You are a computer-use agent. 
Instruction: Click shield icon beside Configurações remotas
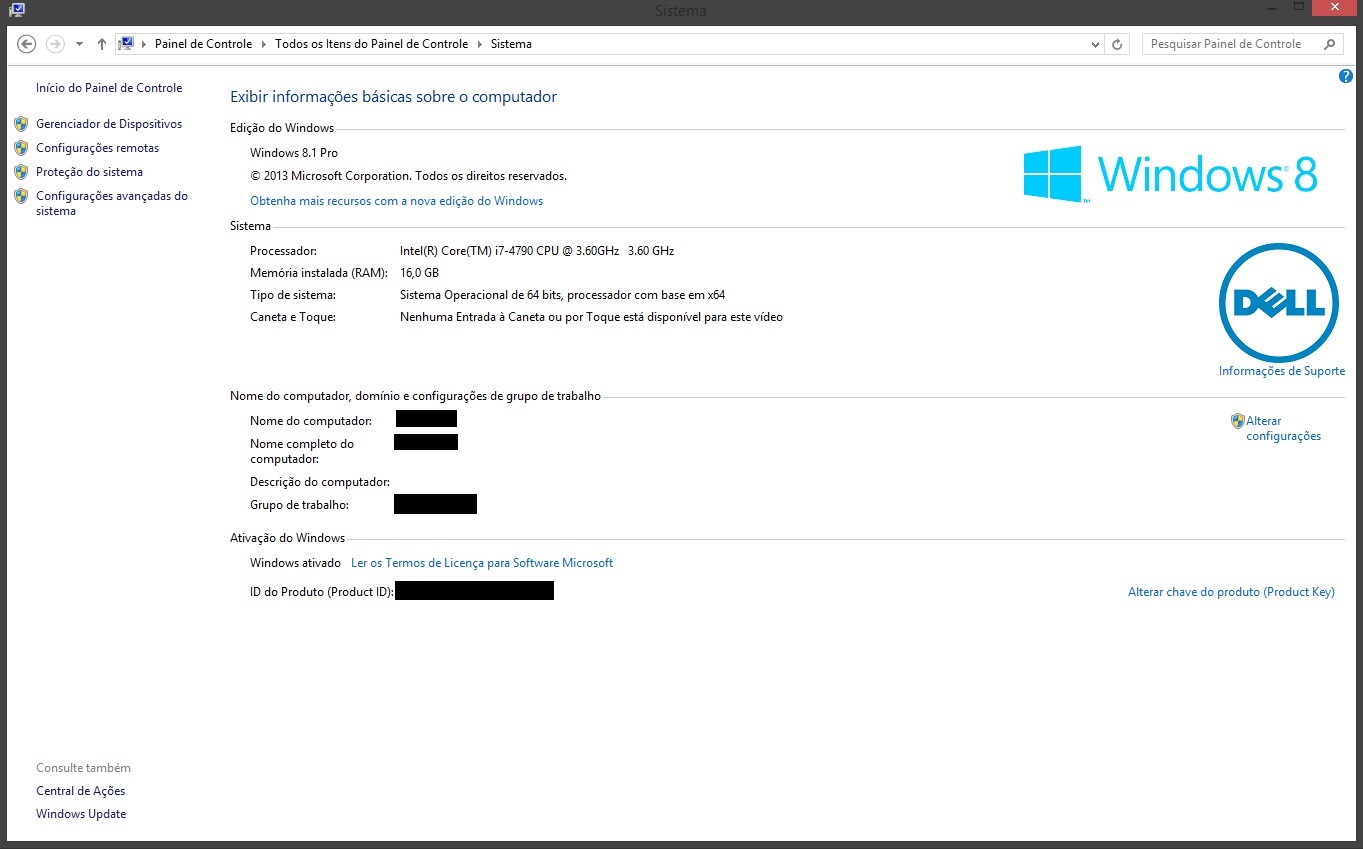[x=21, y=148]
